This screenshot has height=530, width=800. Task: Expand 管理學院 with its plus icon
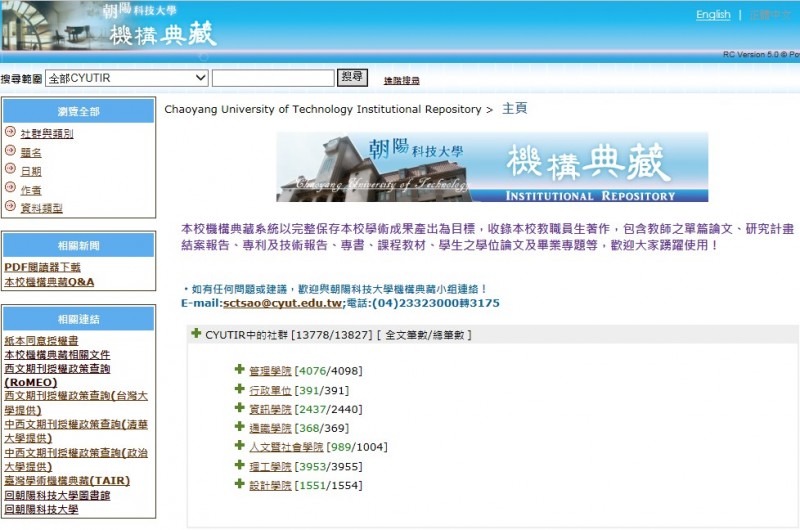239,369
